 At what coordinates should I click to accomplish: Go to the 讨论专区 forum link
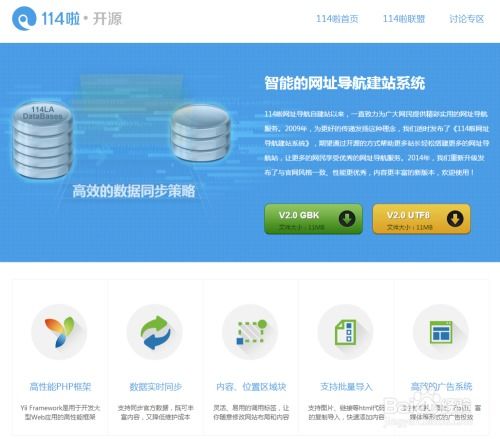click(466, 19)
